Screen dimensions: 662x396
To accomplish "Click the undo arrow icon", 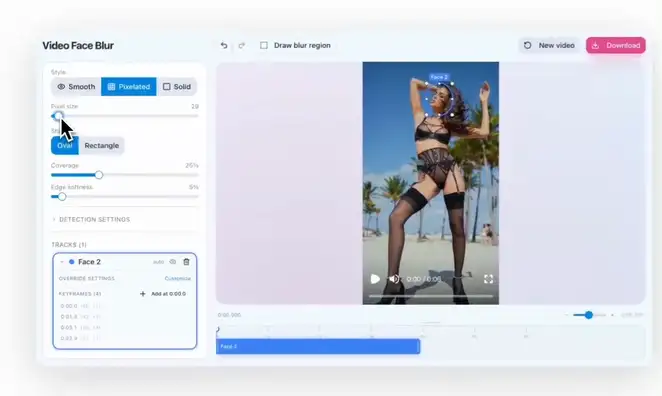I will click(x=224, y=45).
